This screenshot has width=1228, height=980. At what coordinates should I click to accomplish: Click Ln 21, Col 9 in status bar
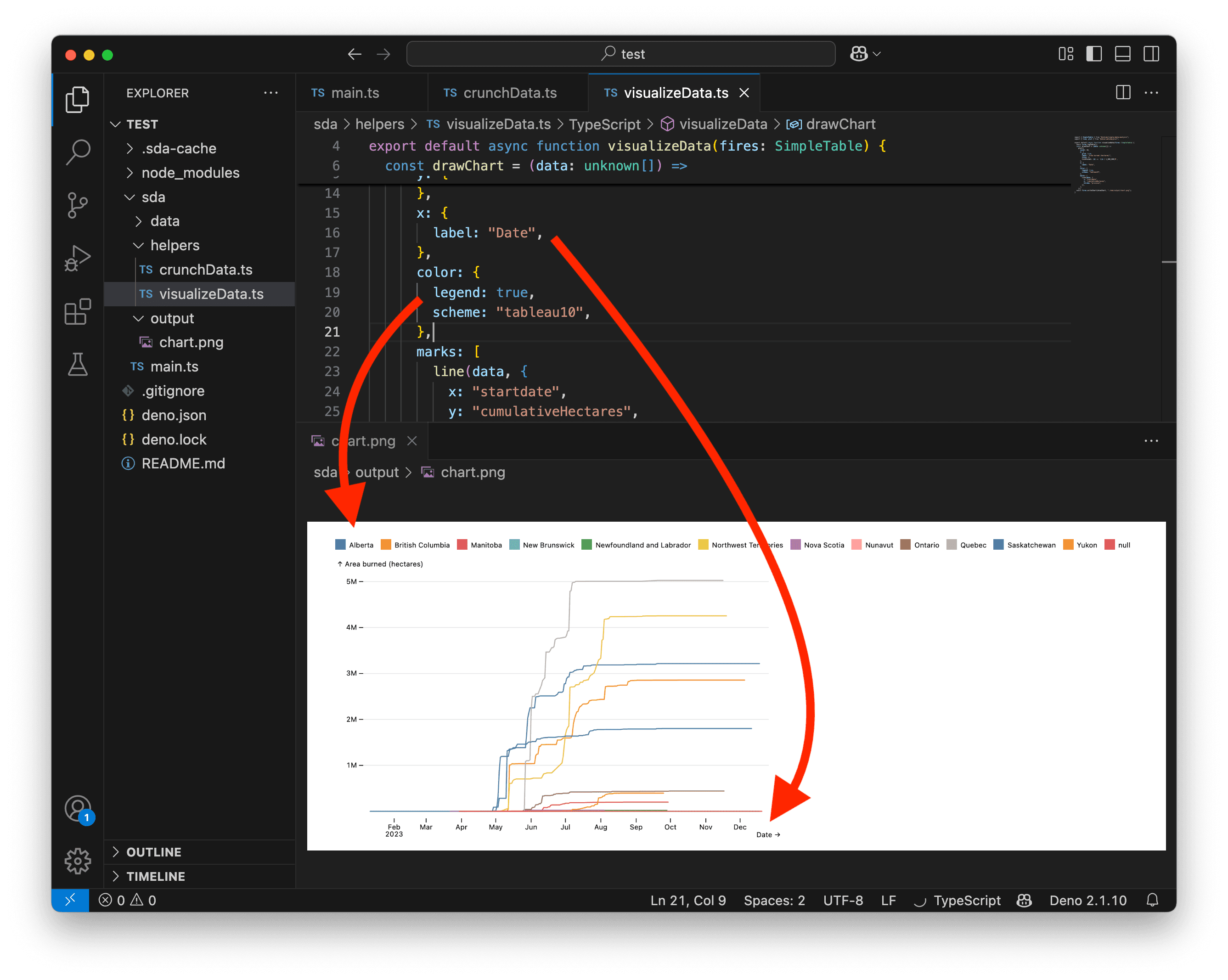[x=687, y=900]
